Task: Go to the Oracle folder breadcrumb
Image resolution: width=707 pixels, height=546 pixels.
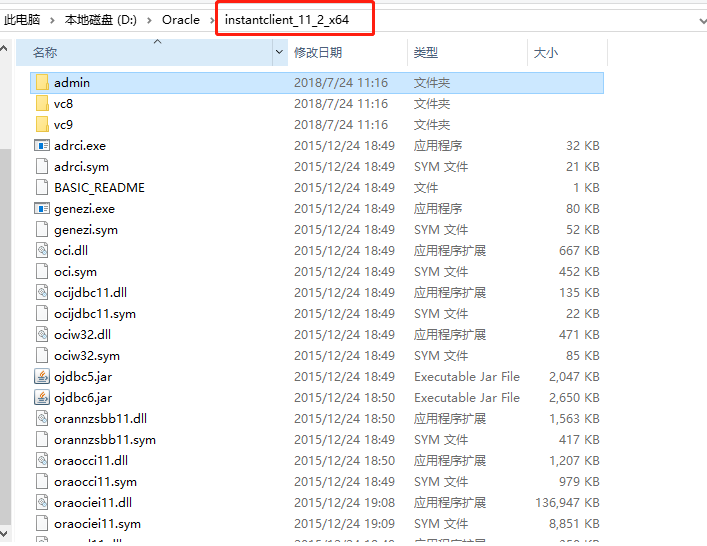Action: [181, 20]
